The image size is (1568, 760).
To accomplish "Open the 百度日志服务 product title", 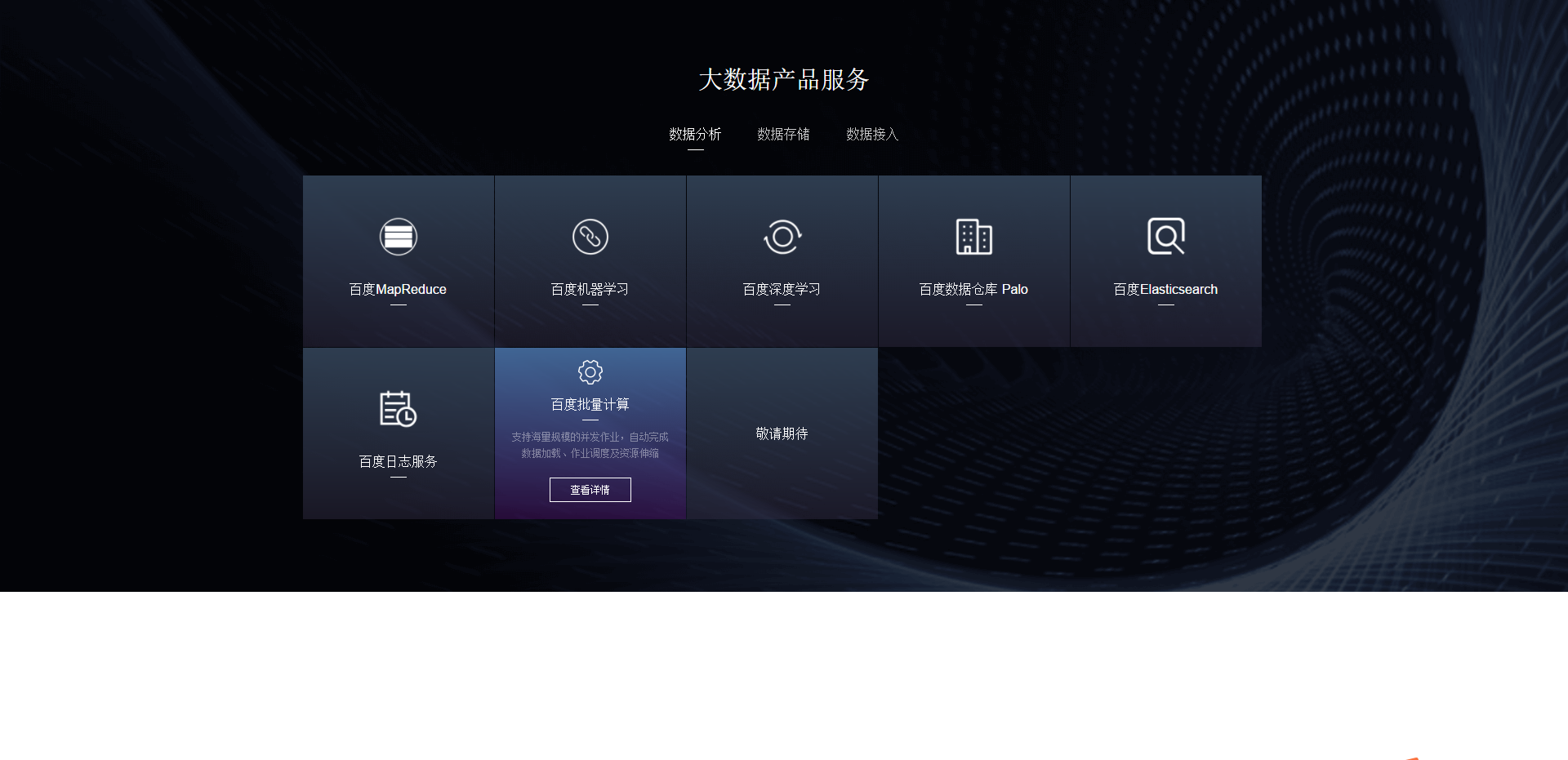I will (x=399, y=462).
